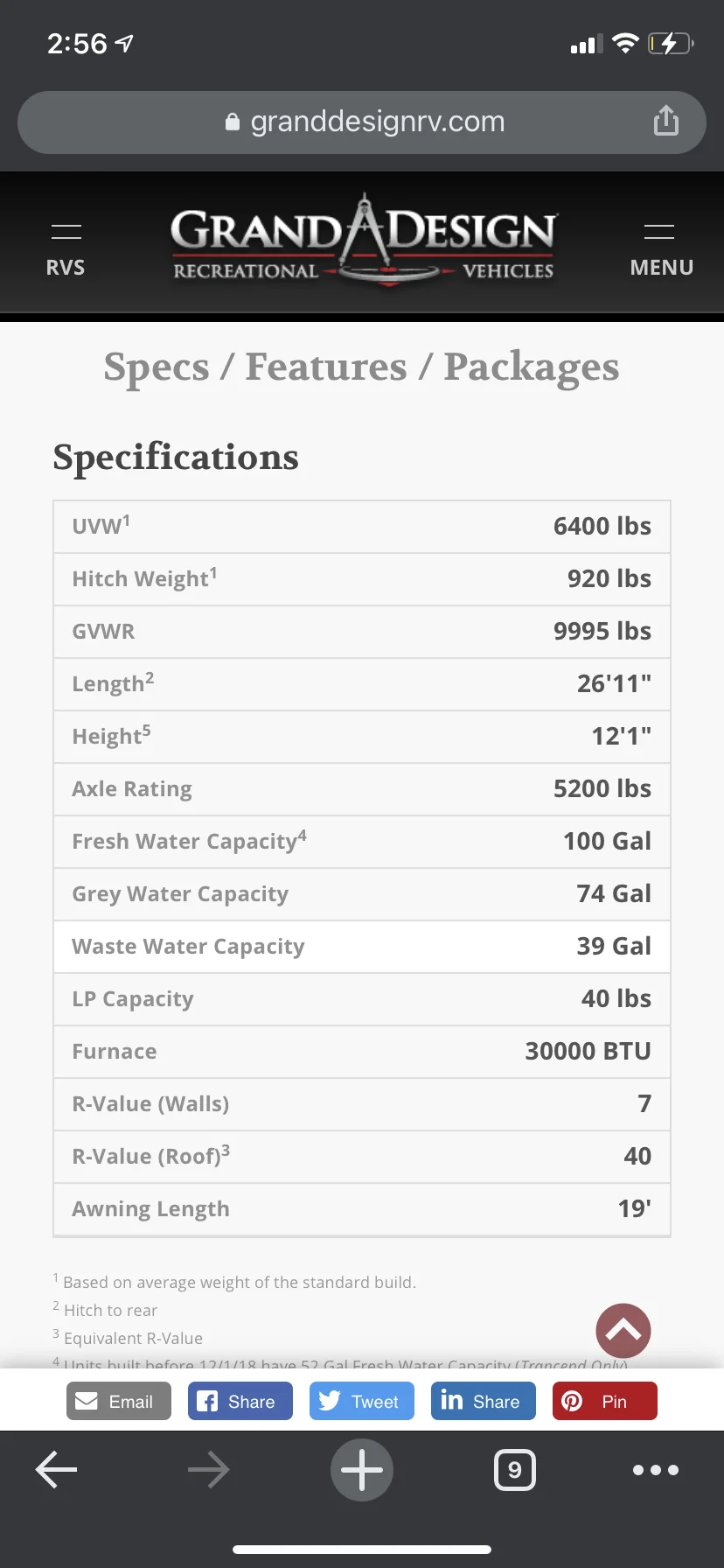
Task: Click the Grand Design logo
Action: [363, 241]
